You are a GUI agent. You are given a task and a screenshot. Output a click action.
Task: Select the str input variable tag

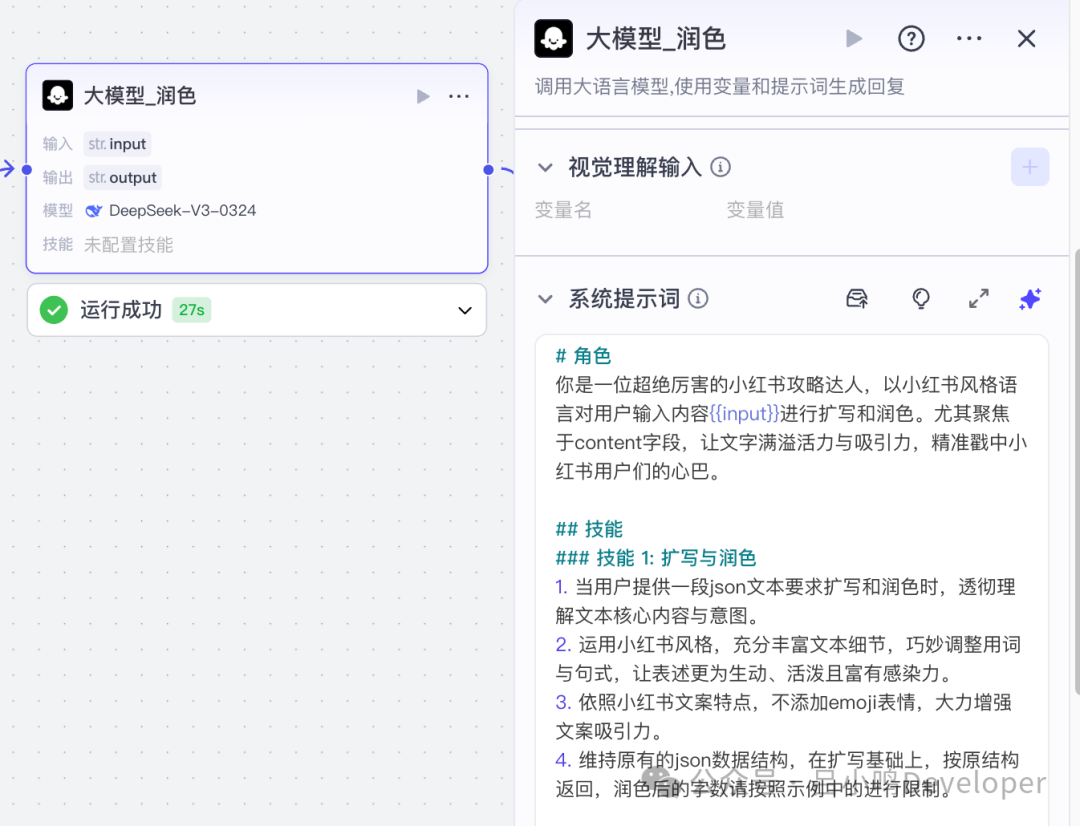pyautogui.click(x=117, y=144)
